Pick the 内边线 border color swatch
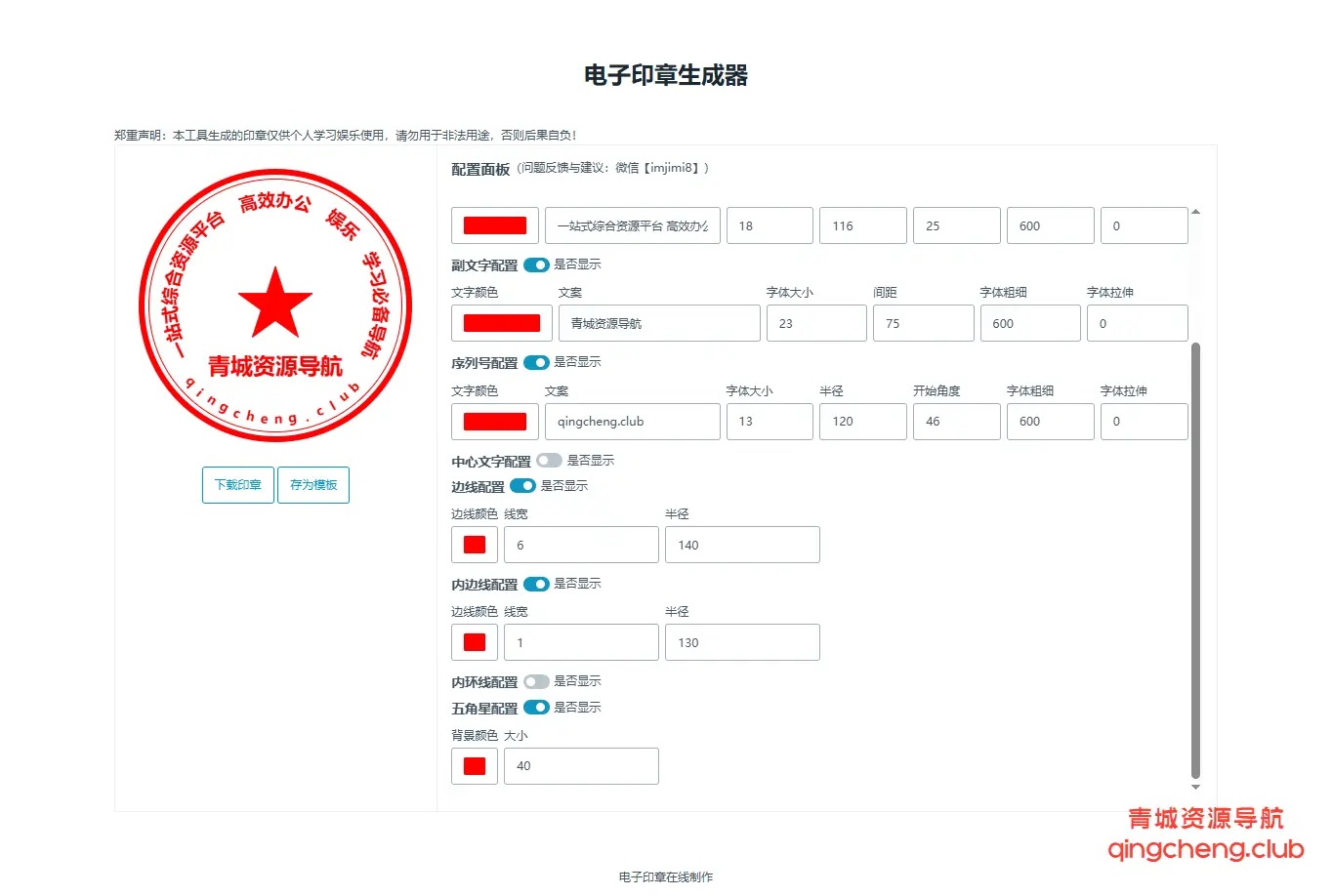 (475, 642)
